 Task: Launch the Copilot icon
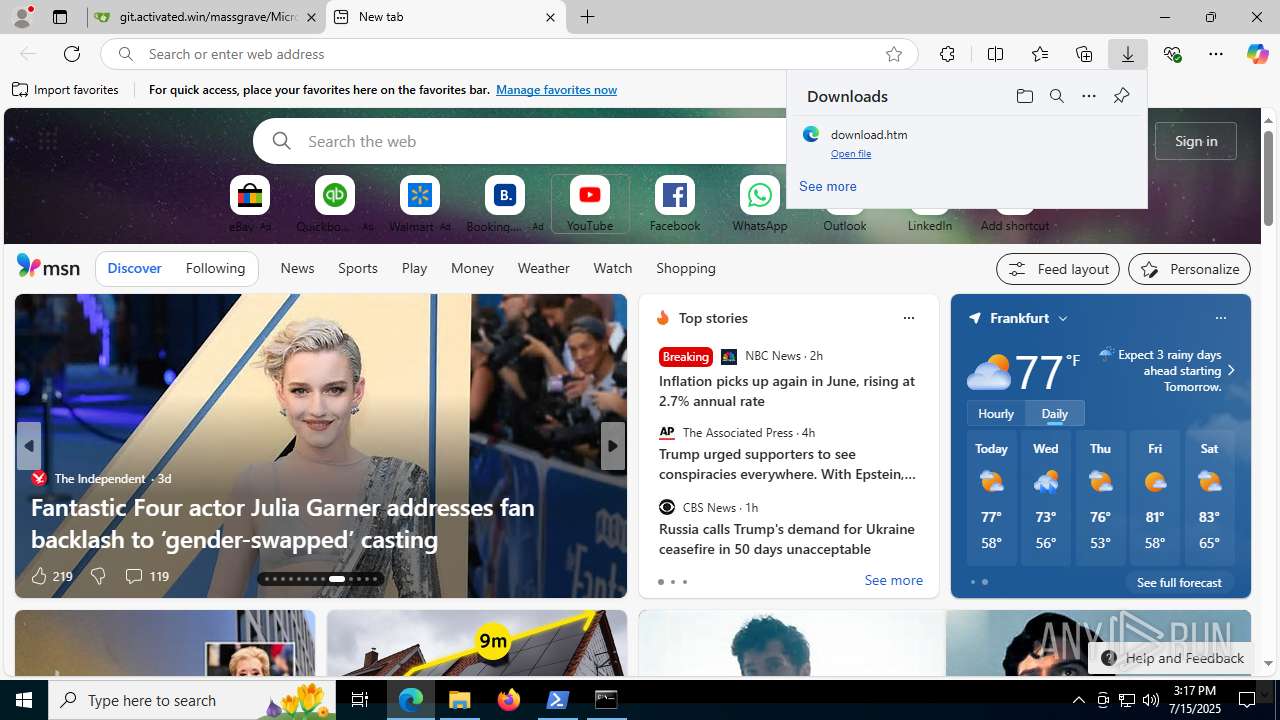[x=1257, y=54]
